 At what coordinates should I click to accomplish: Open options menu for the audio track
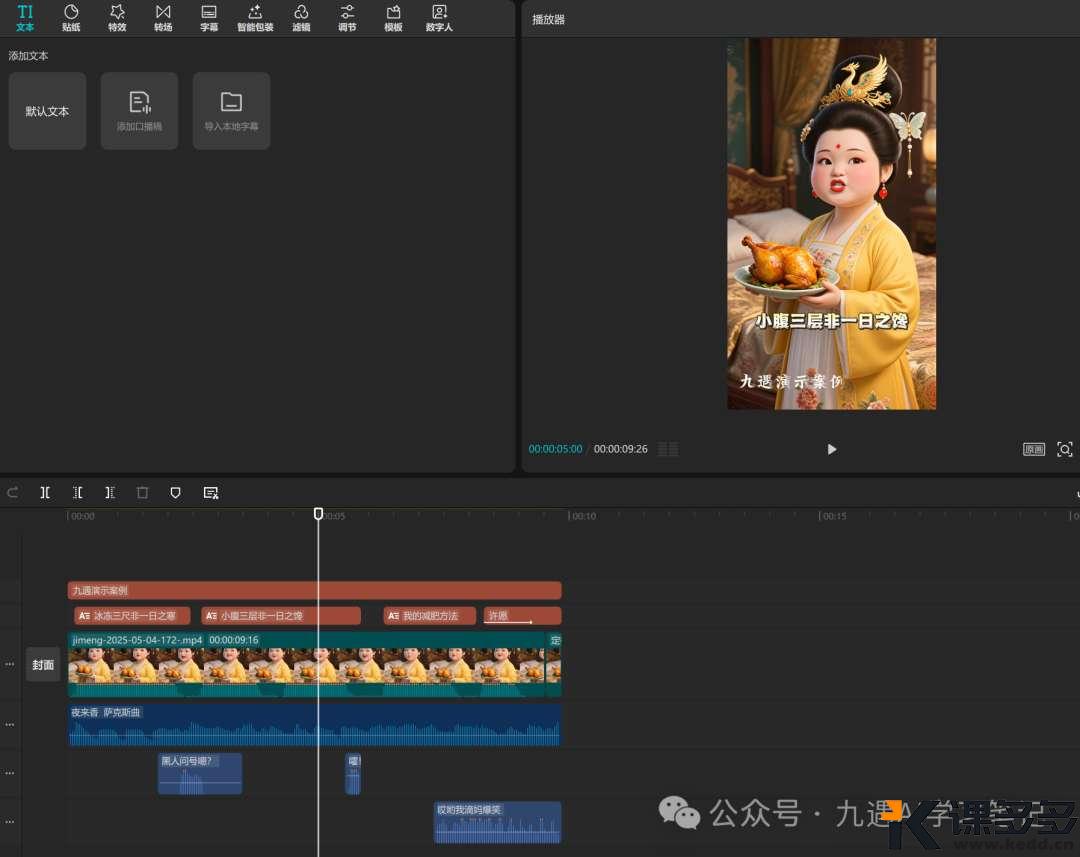coord(9,723)
